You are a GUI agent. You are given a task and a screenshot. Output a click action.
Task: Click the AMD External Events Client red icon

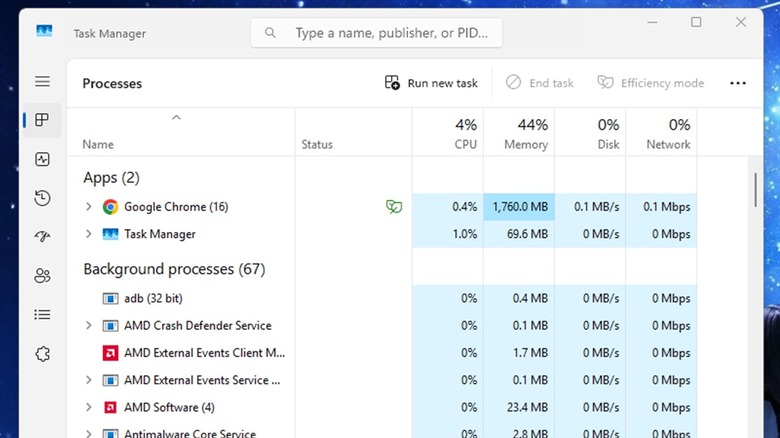click(110, 353)
